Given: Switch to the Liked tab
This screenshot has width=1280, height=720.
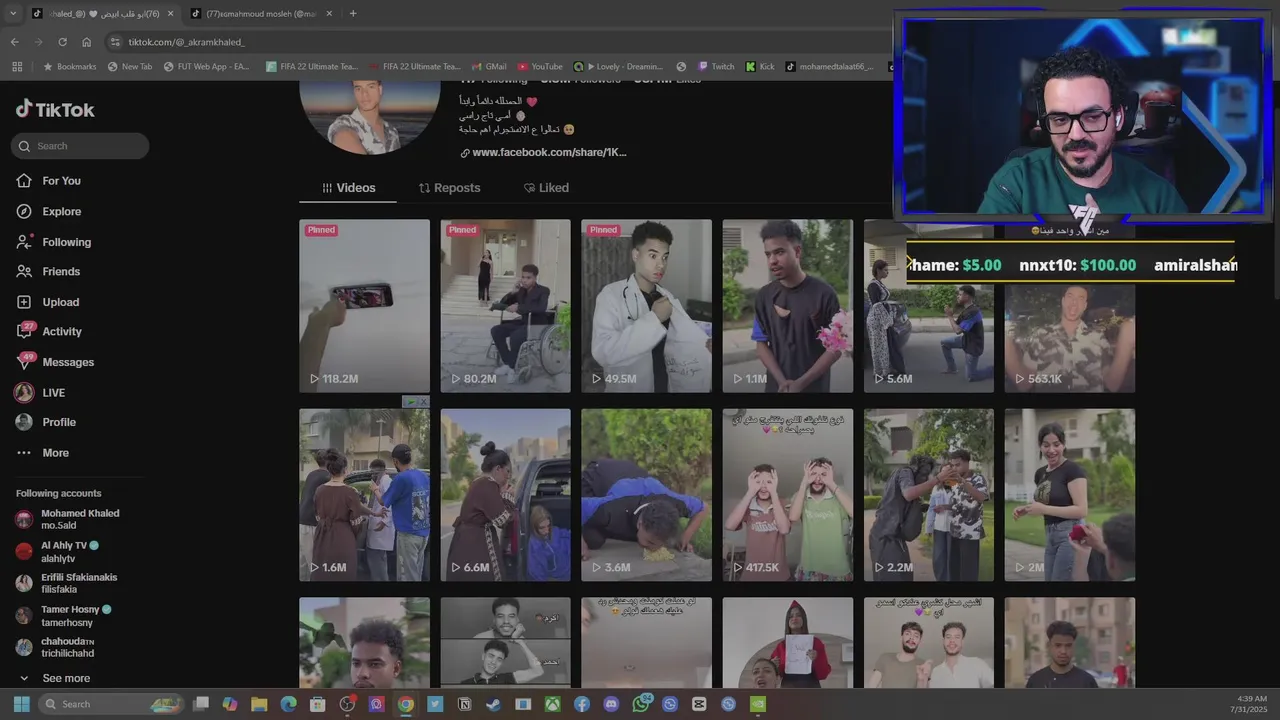Looking at the screenshot, I should 546,188.
